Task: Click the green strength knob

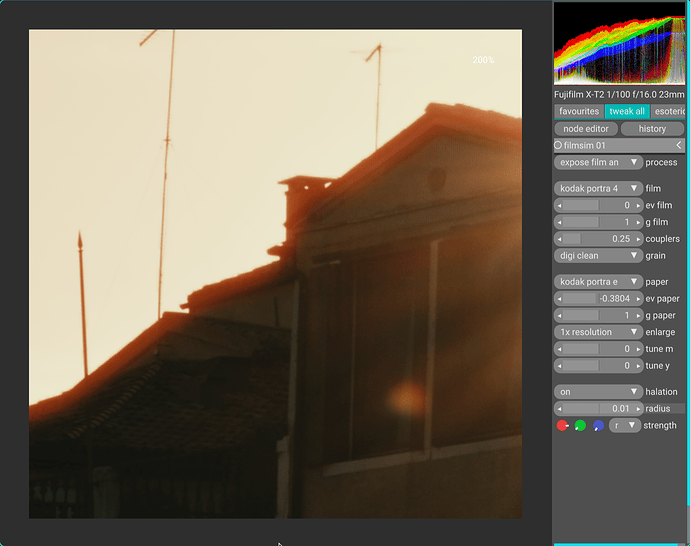Action: tap(580, 425)
